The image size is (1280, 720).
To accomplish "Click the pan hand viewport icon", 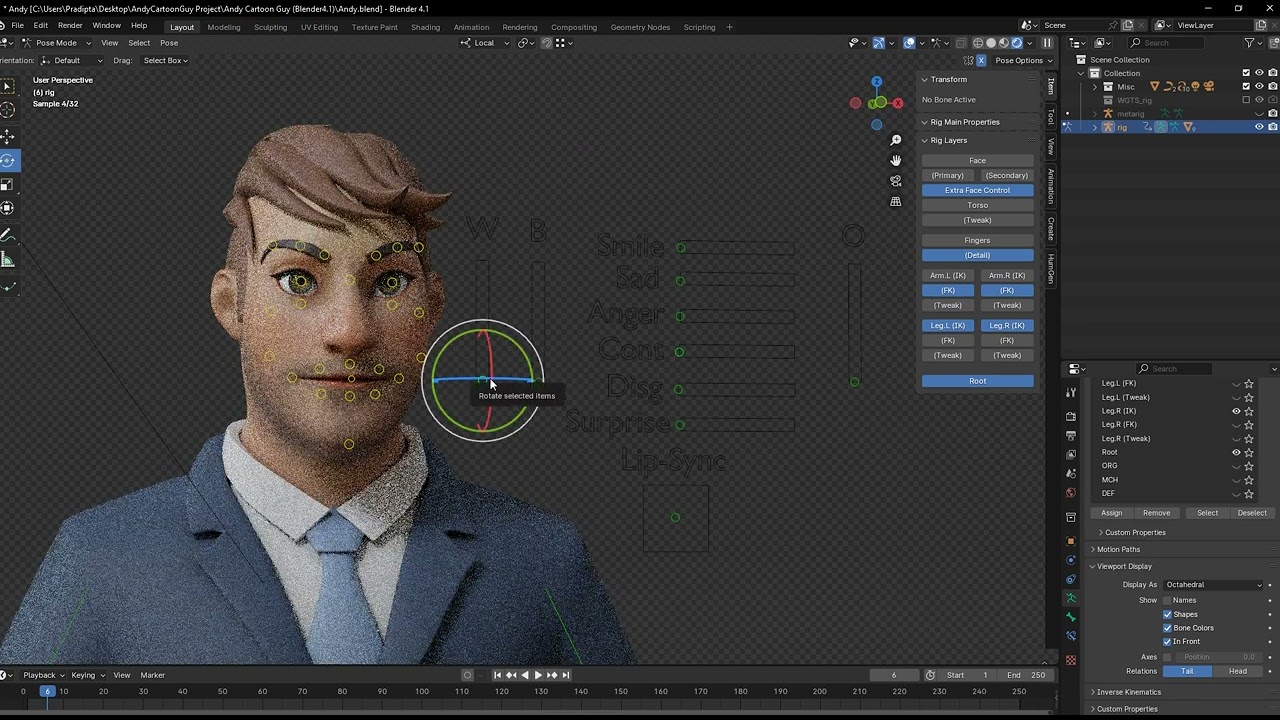I will [896, 160].
